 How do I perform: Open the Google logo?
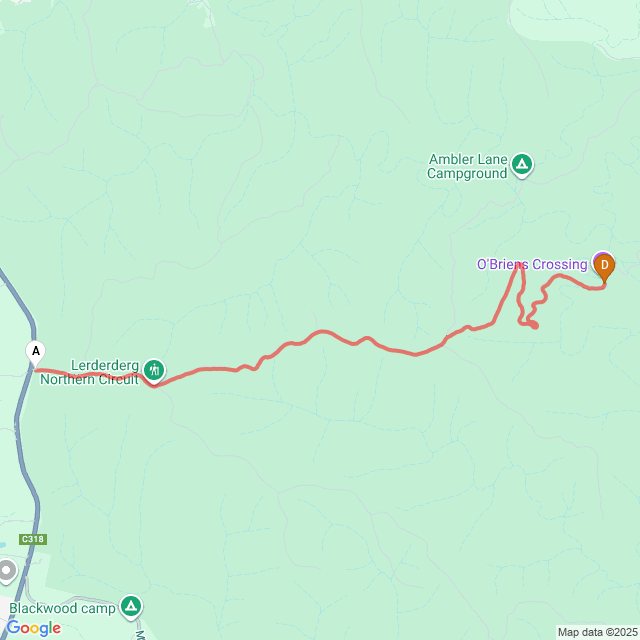click(x=34, y=628)
